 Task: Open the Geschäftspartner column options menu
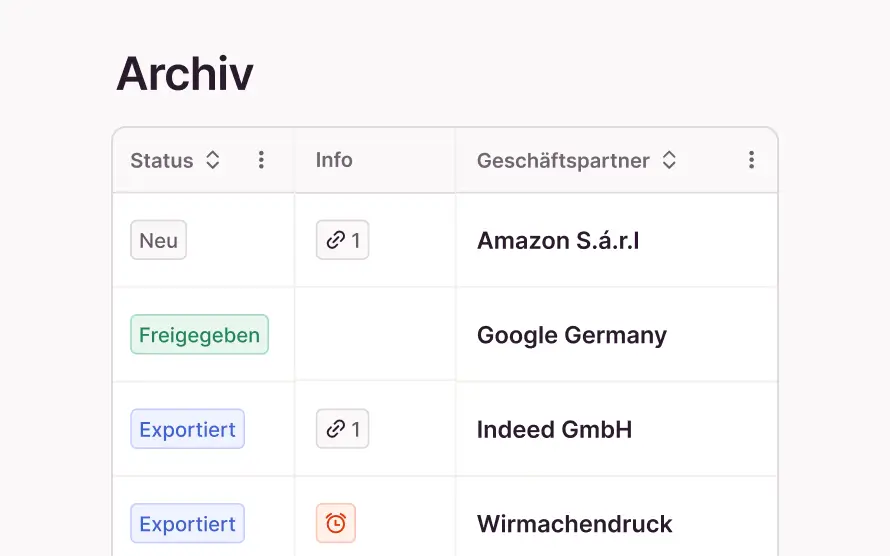click(x=751, y=160)
